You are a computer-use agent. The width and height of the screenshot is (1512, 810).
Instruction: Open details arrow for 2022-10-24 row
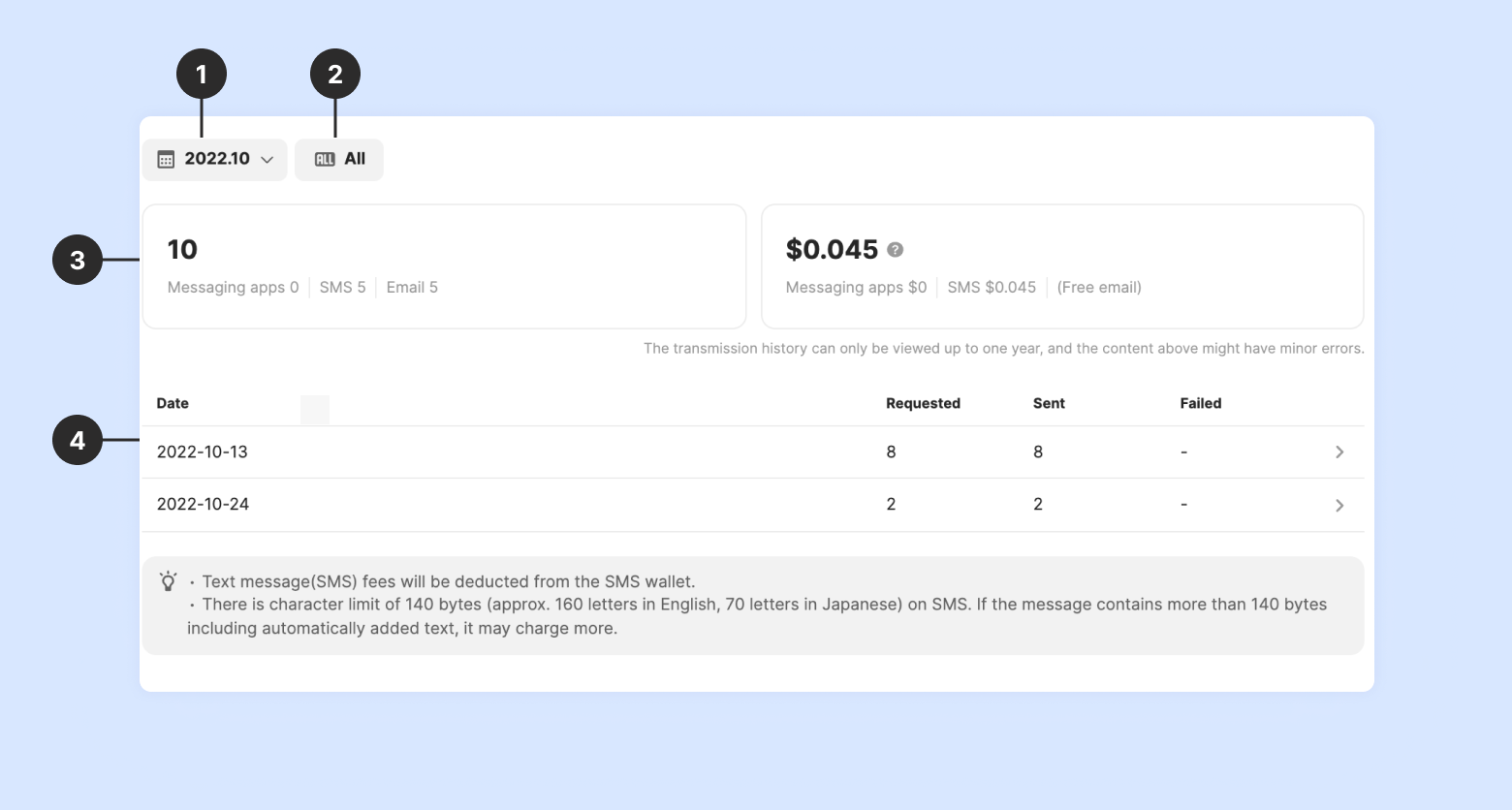click(1339, 505)
